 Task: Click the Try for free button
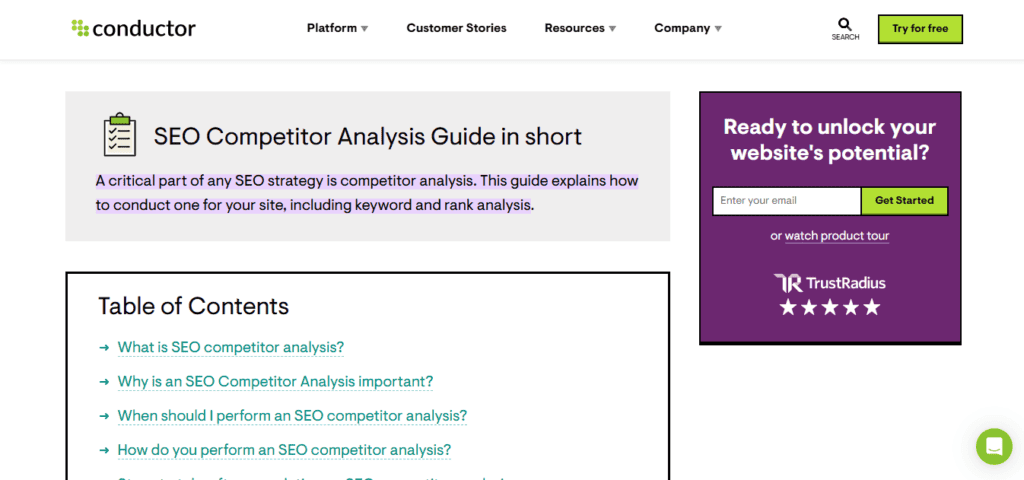click(x=920, y=29)
